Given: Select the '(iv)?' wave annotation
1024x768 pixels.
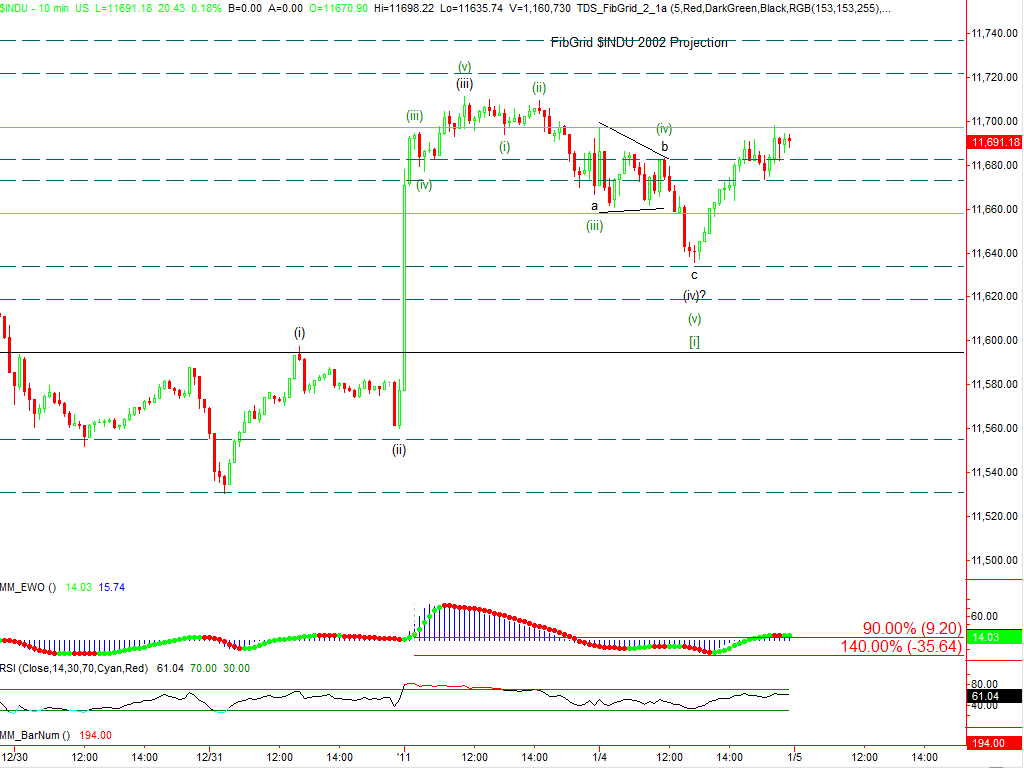Looking at the screenshot, I should [696, 295].
